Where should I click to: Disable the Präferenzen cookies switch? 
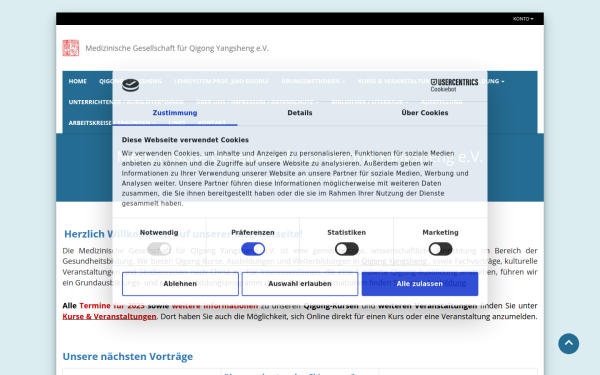[253, 249]
